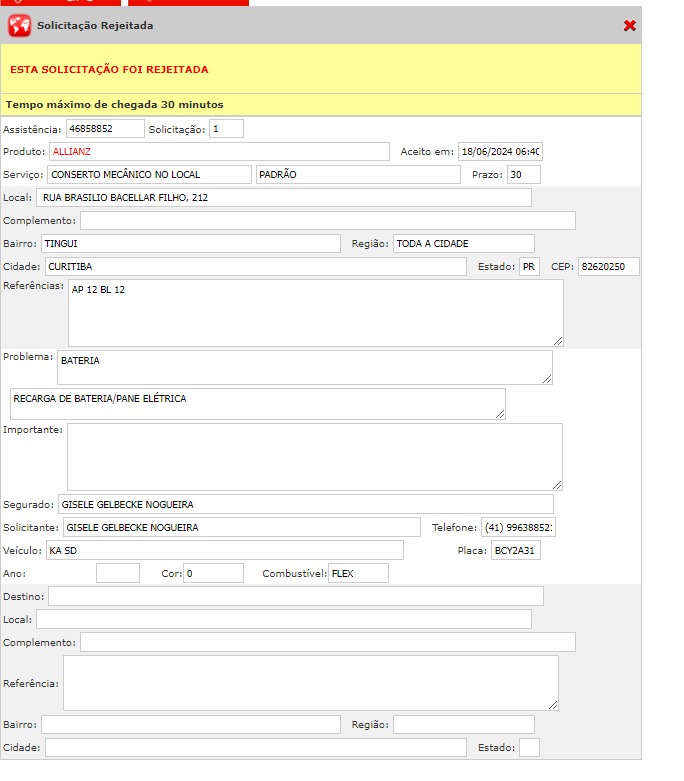Focus the Aceito em date field
684x781 pixels.
coord(500,152)
